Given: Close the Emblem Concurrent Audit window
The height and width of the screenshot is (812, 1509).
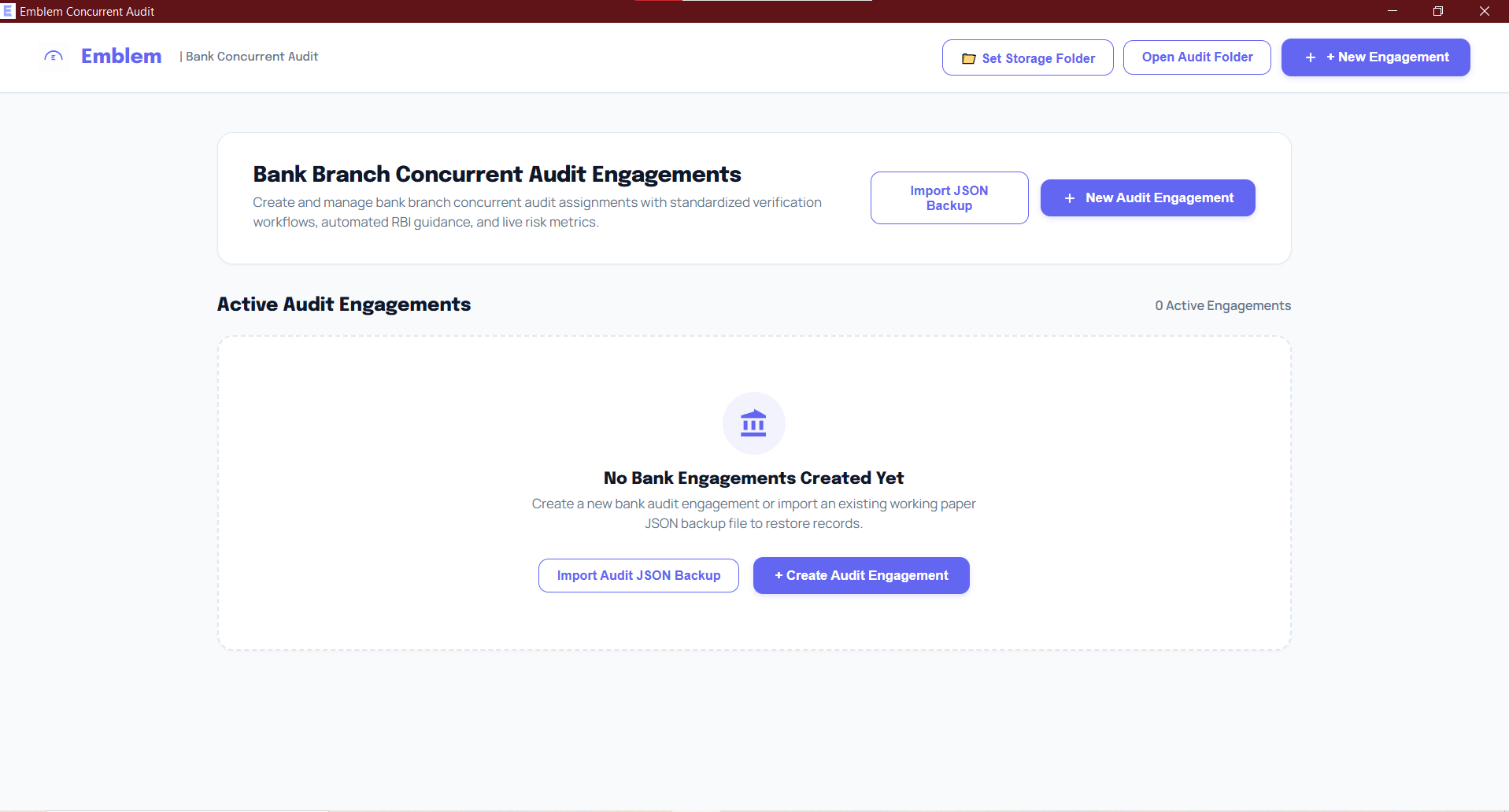Looking at the screenshot, I should (x=1485, y=11).
